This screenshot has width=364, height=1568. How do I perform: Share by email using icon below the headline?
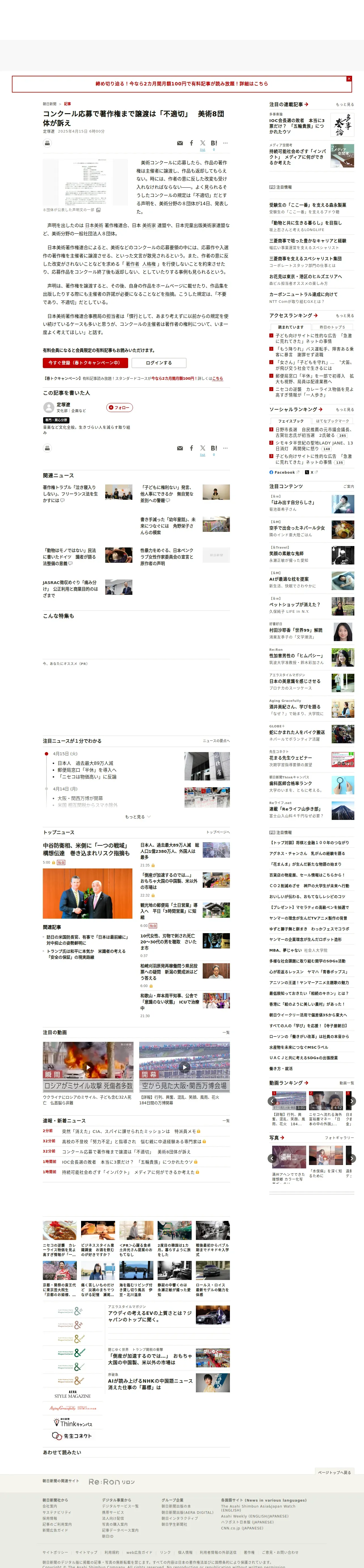(x=180, y=143)
